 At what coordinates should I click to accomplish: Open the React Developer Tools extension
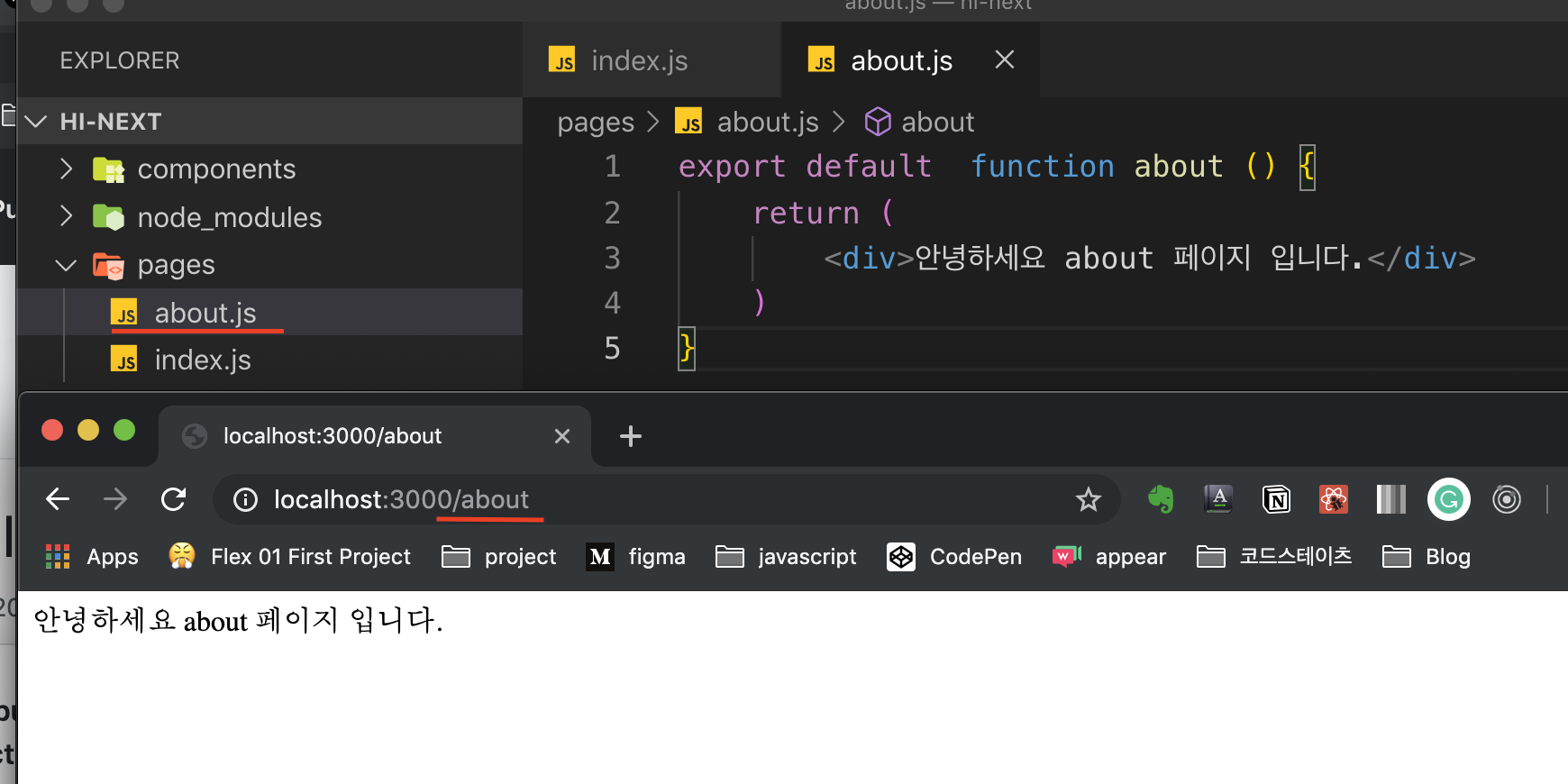pyautogui.click(x=1334, y=498)
